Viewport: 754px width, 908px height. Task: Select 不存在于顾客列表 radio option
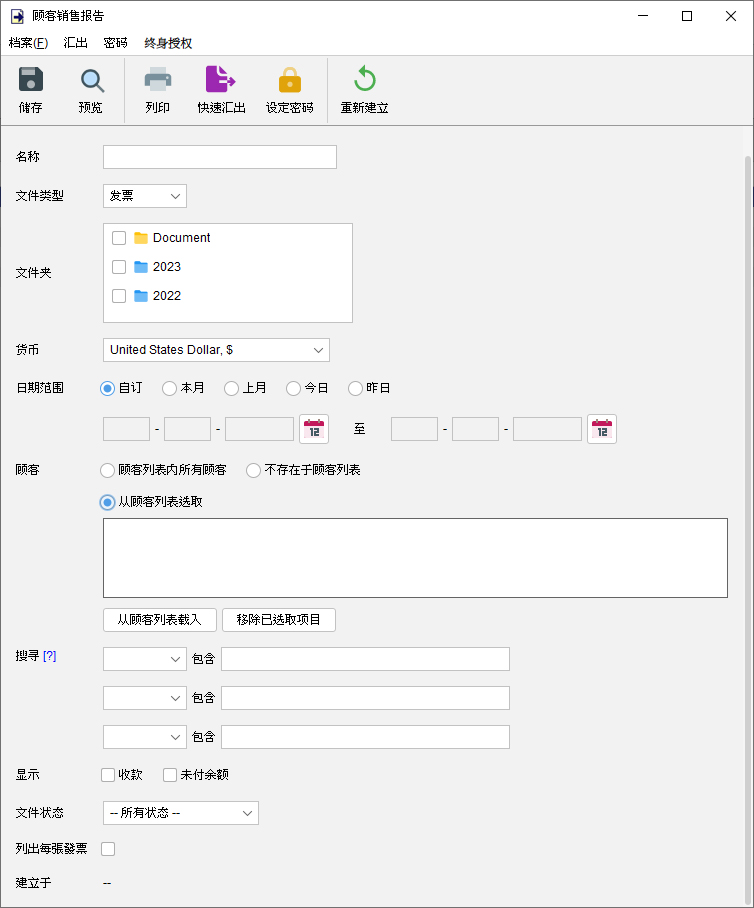[253, 470]
